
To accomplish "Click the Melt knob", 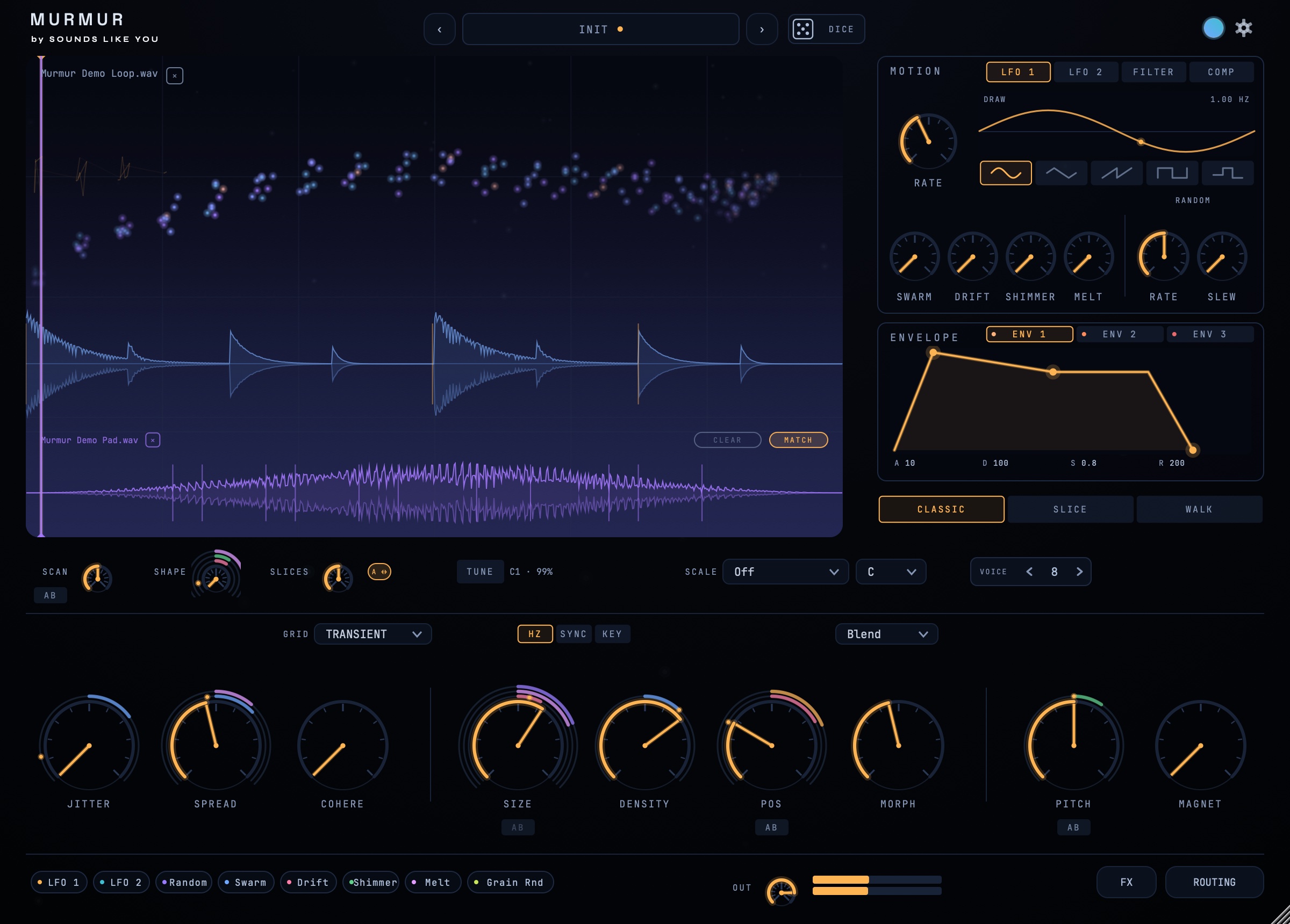I will click(x=1088, y=256).
